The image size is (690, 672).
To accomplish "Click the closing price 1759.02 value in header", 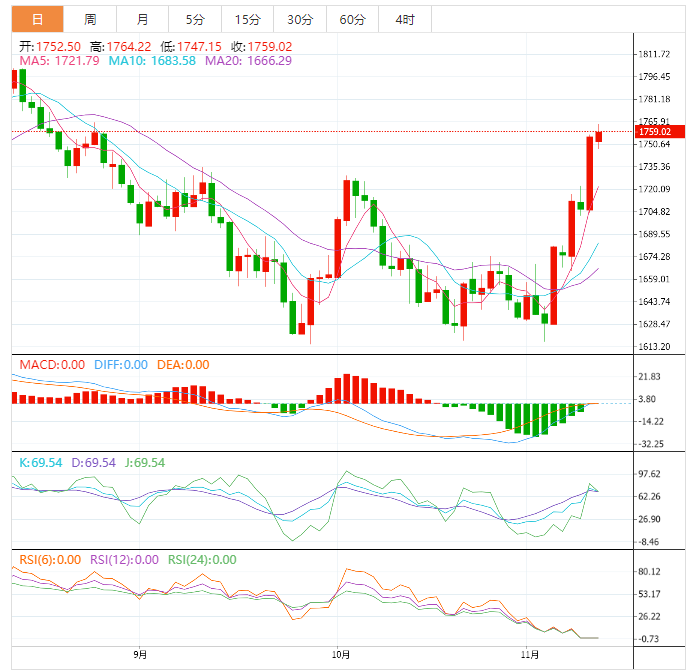I will pos(270,47).
